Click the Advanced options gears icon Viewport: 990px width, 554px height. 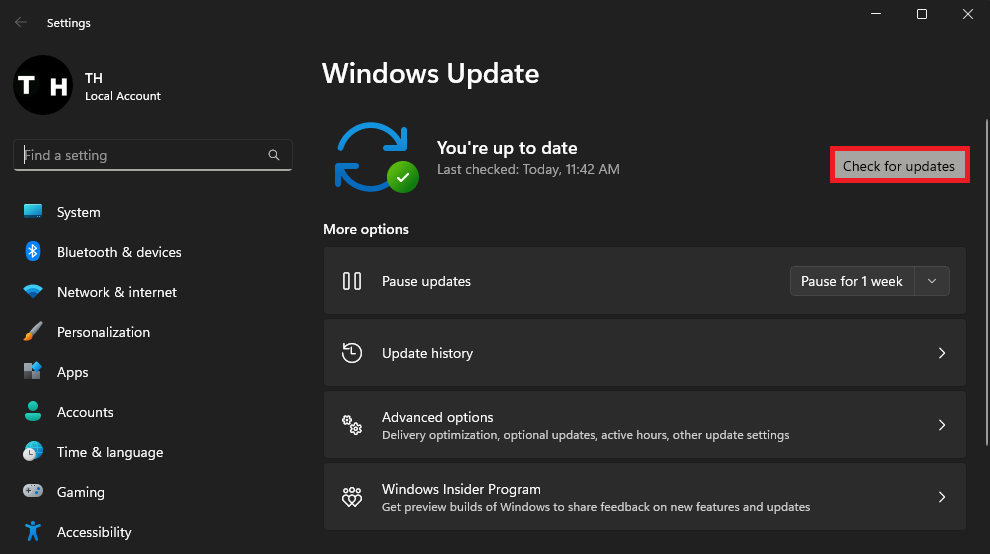click(352, 425)
